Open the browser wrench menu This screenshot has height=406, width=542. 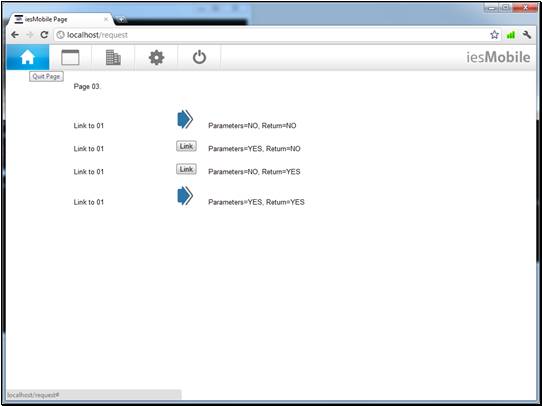point(526,35)
